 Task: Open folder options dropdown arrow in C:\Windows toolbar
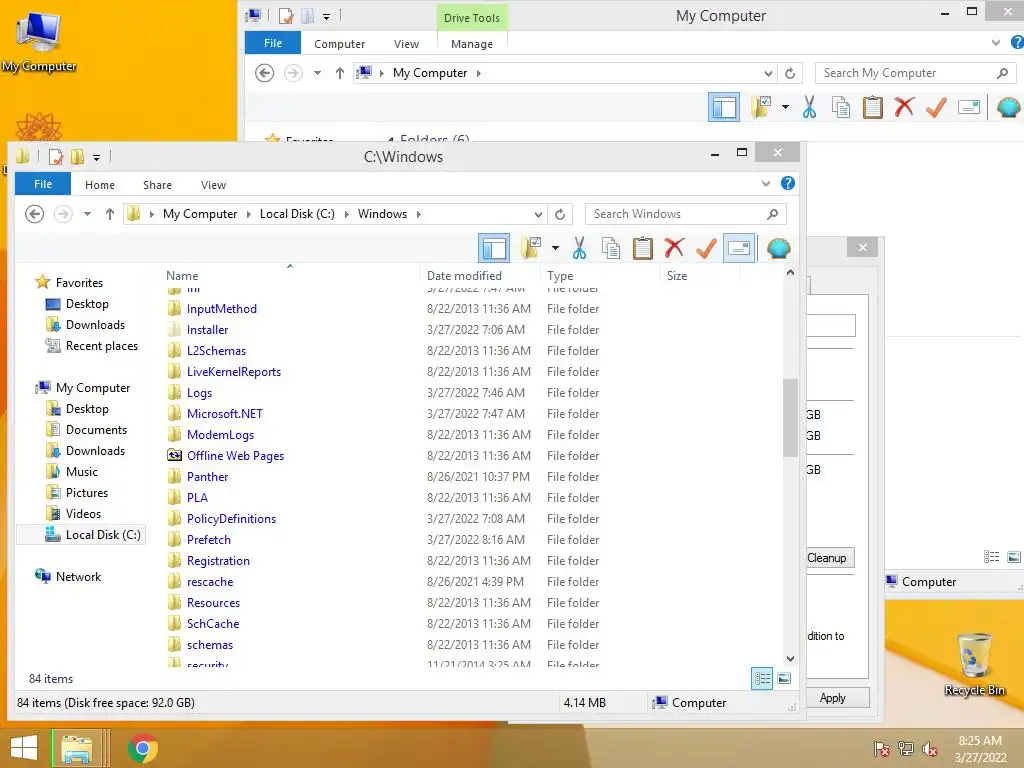555,248
